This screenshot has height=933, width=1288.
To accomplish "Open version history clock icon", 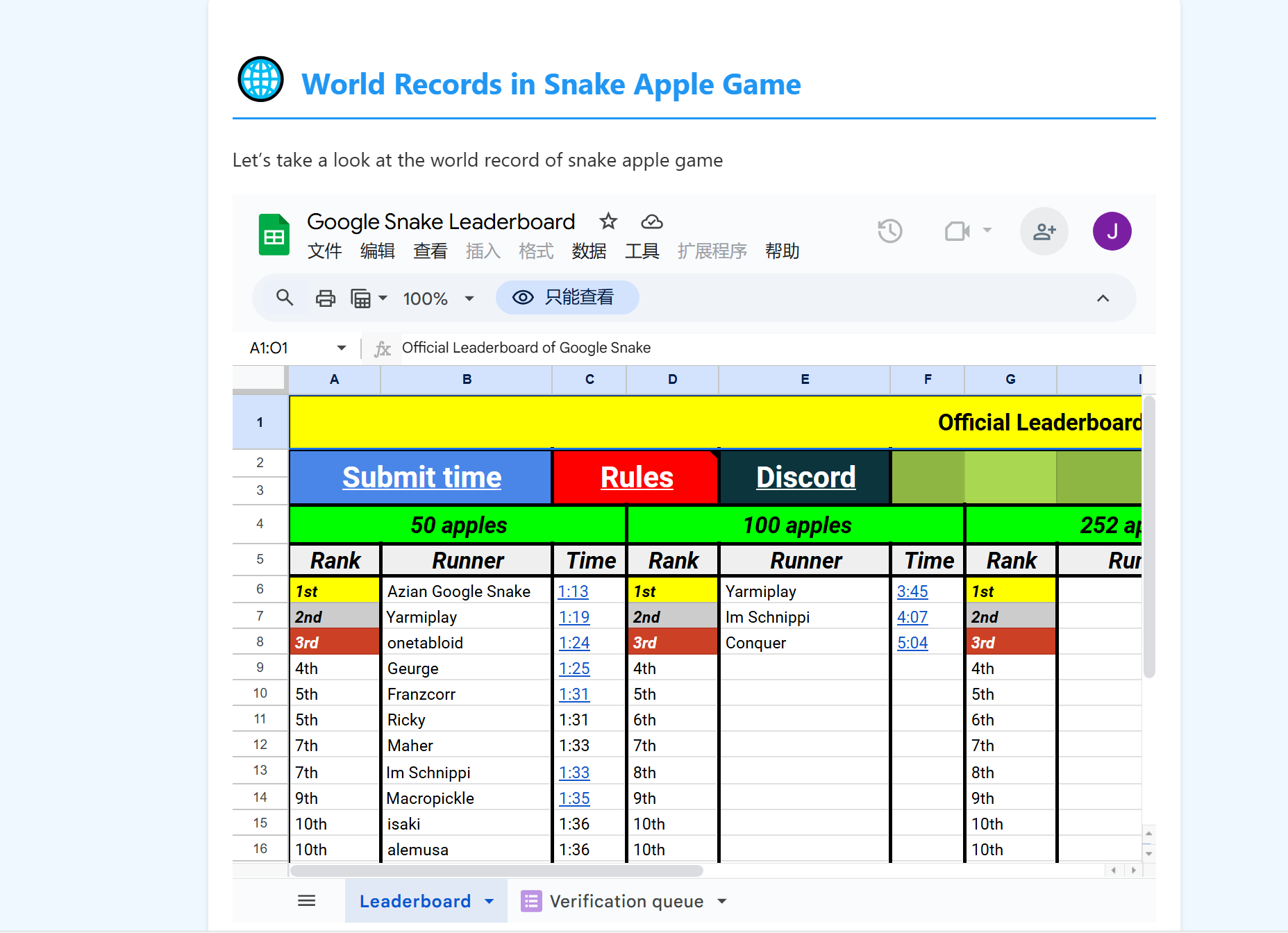I will pos(889,231).
